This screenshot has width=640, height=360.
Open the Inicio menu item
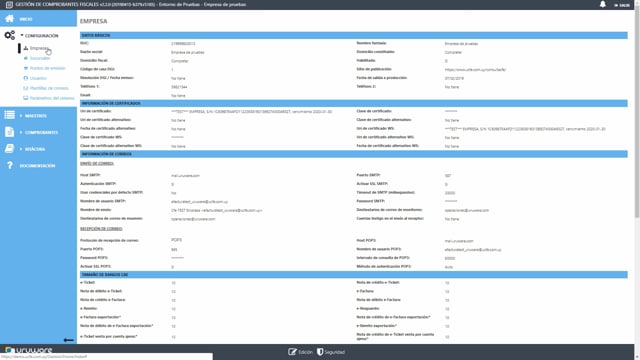coord(26,19)
